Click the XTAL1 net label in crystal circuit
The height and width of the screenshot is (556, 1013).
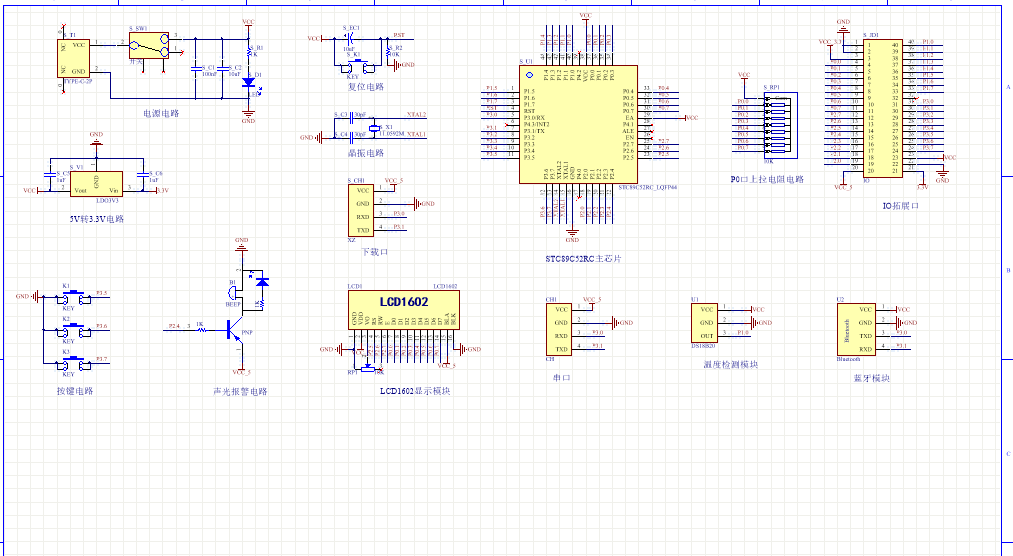click(x=416, y=134)
